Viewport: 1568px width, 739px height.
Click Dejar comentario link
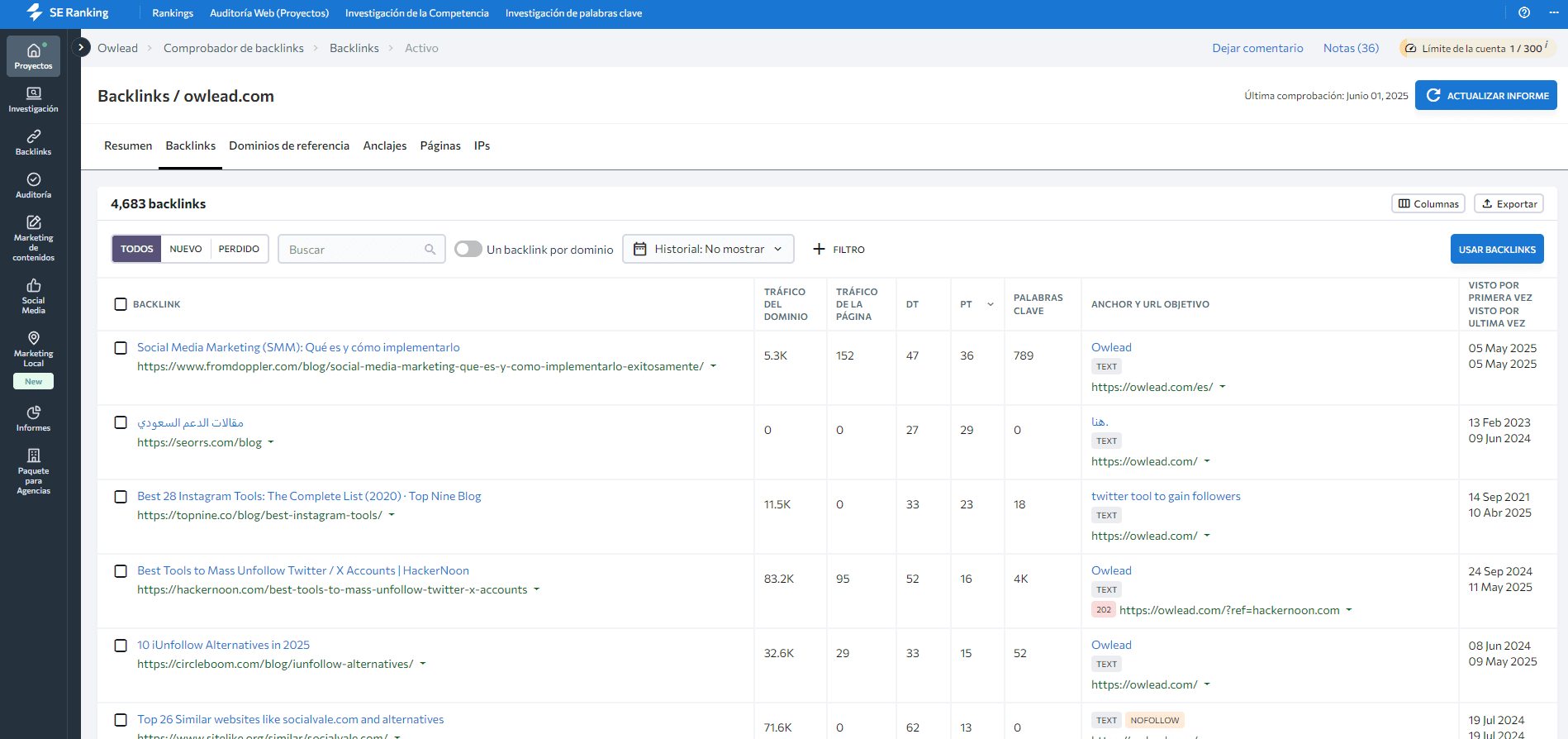tap(1257, 48)
